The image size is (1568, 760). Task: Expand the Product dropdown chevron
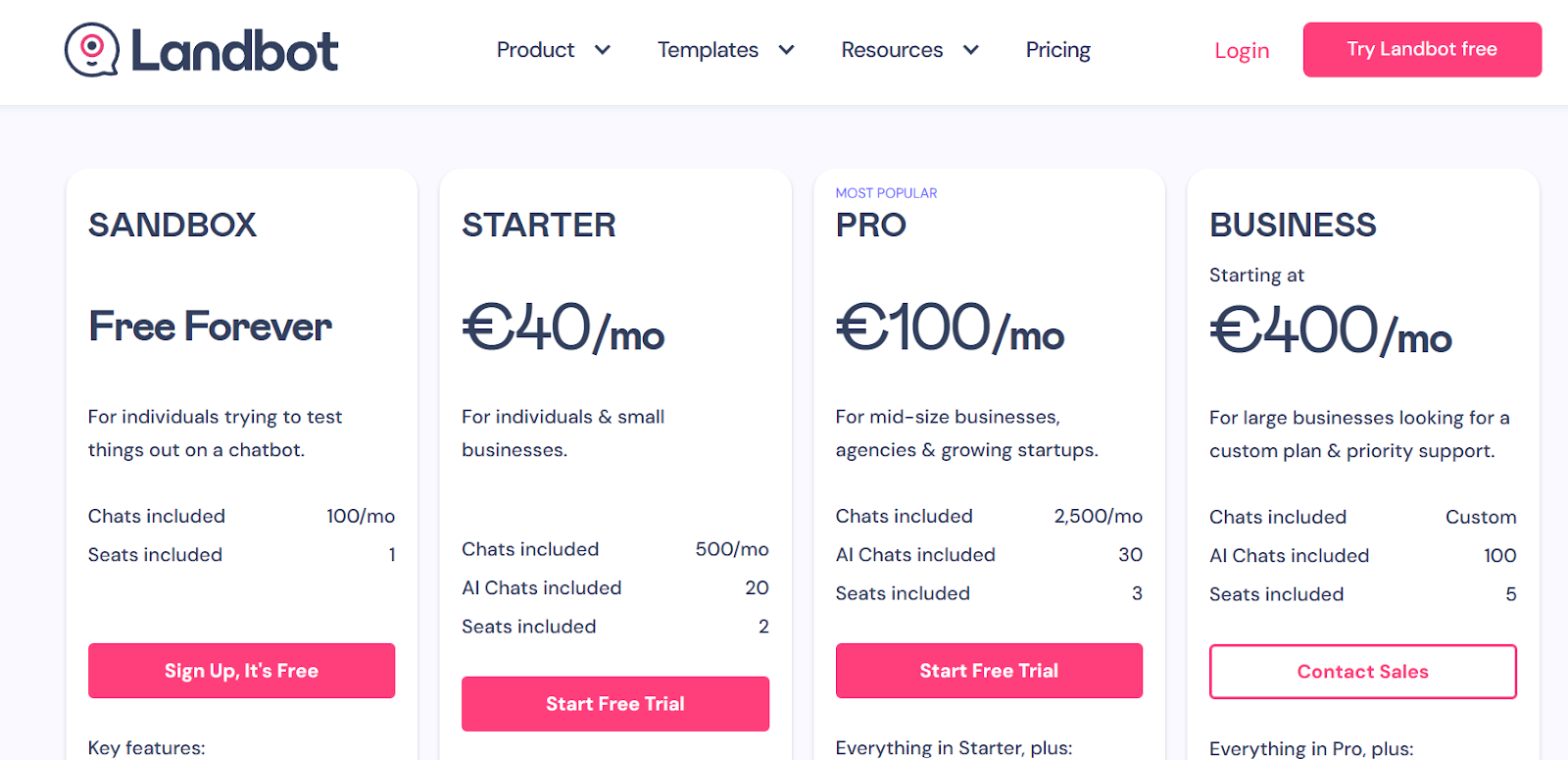[x=603, y=50]
